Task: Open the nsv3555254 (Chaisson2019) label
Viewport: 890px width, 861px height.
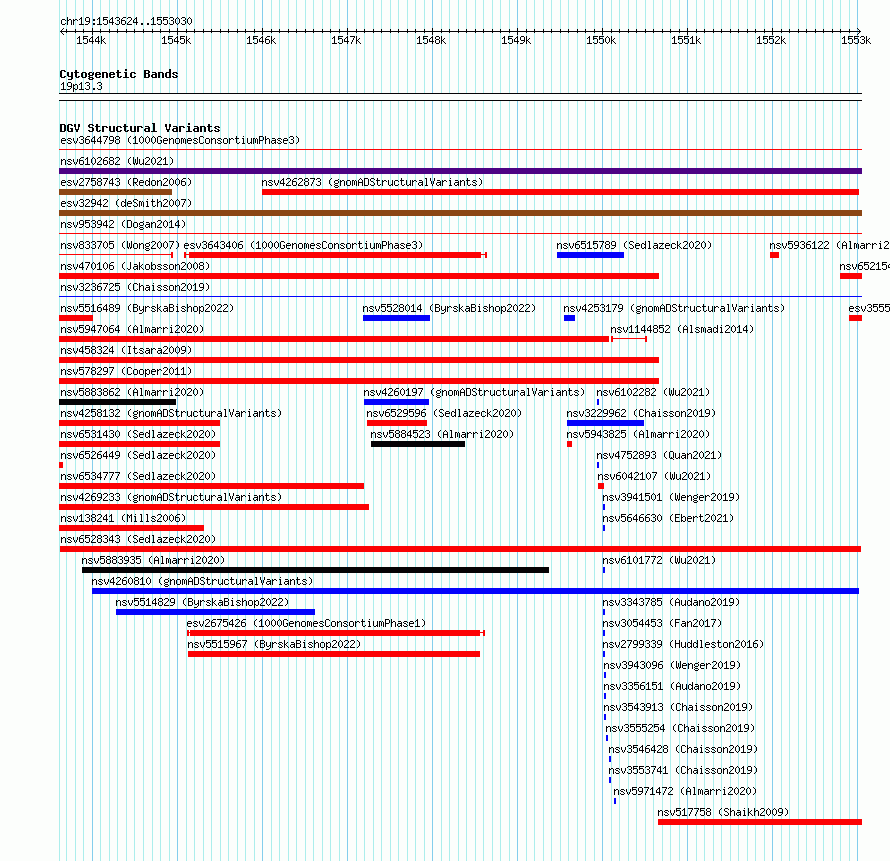Action: tap(680, 728)
